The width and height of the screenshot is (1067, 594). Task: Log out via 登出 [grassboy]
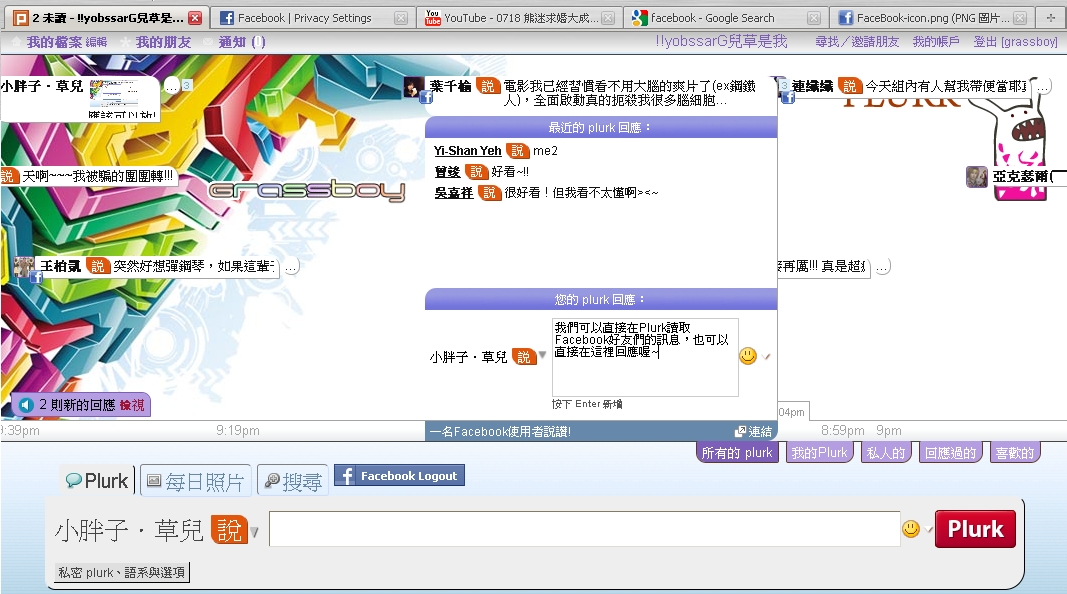pyautogui.click(x=1015, y=42)
